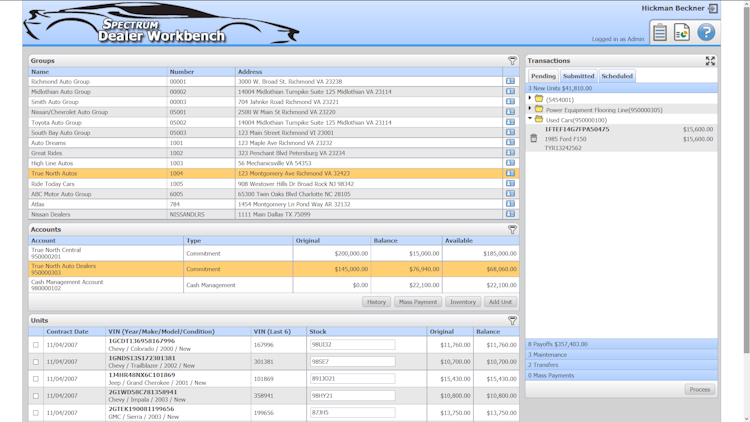Open details icon for Toyota Auto Group
The width and height of the screenshot is (750, 422).
[x=510, y=122]
